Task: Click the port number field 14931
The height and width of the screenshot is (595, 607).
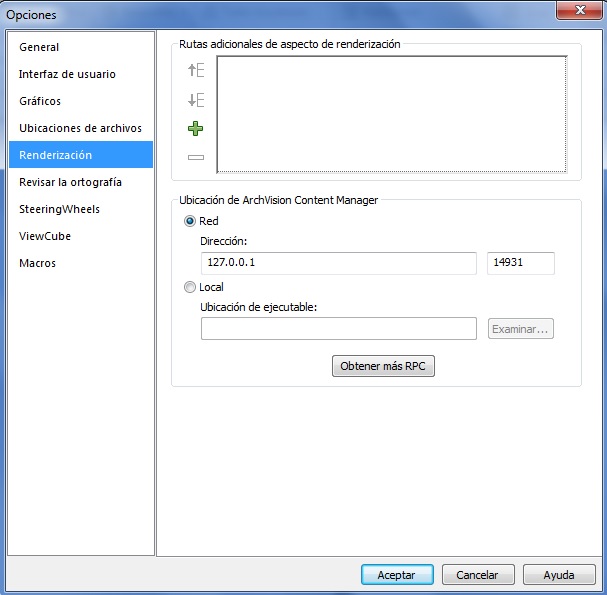Action: (520, 263)
